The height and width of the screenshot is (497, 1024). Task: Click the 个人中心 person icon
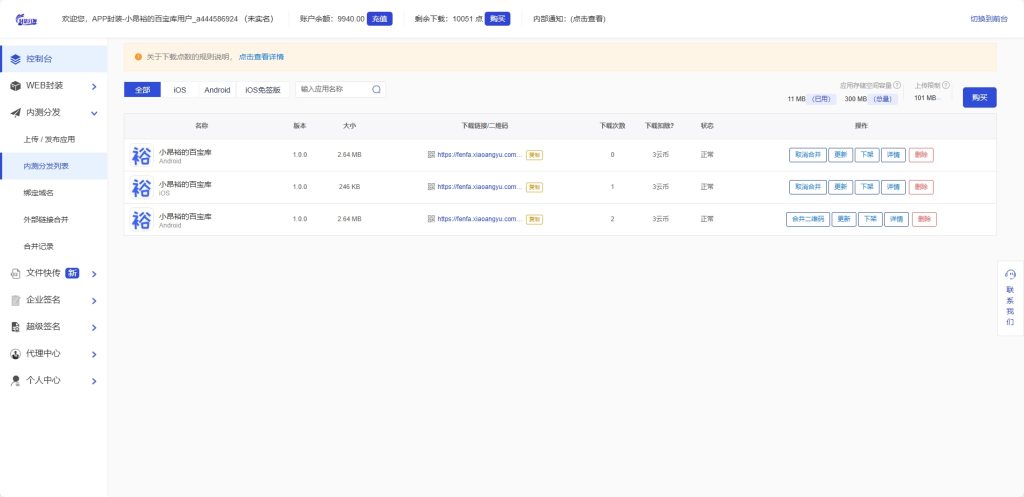tap(16, 381)
